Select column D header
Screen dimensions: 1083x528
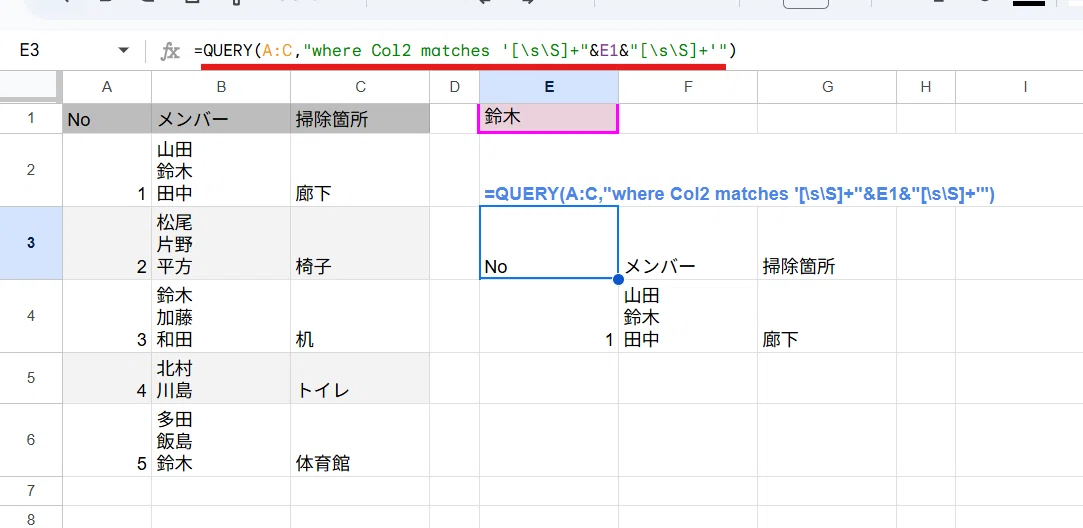[x=454, y=86]
